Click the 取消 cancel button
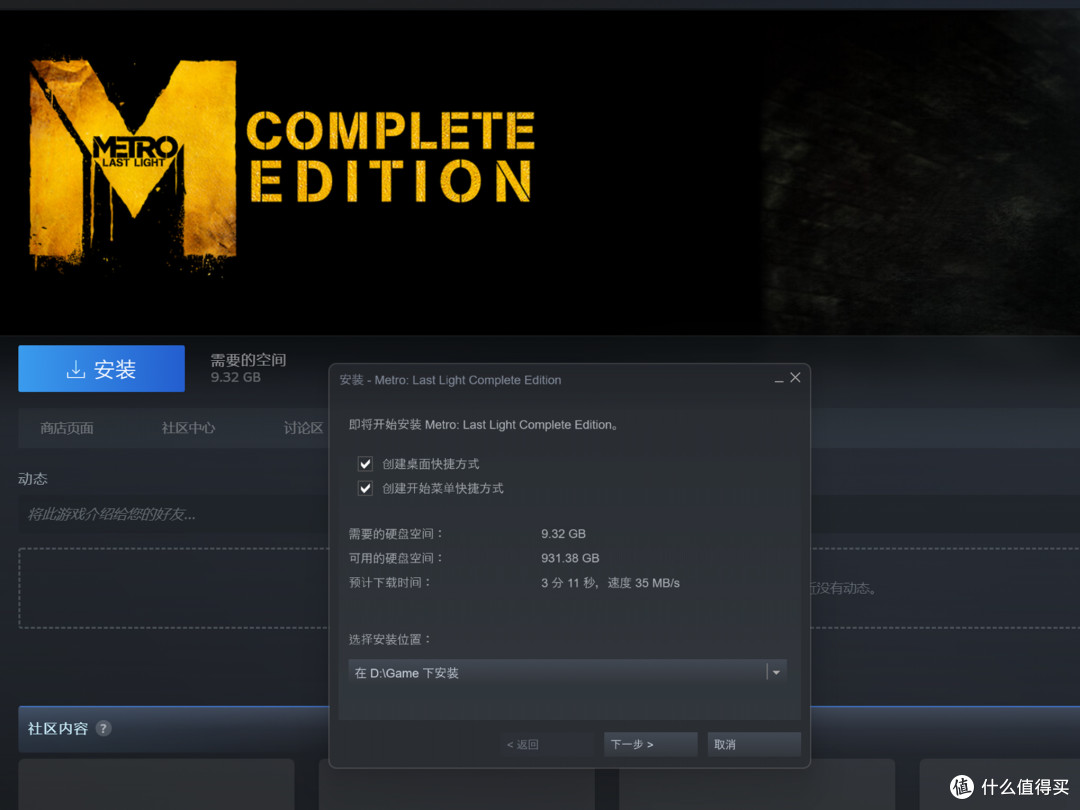Image resolution: width=1080 pixels, height=810 pixels. click(x=754, y=745)
